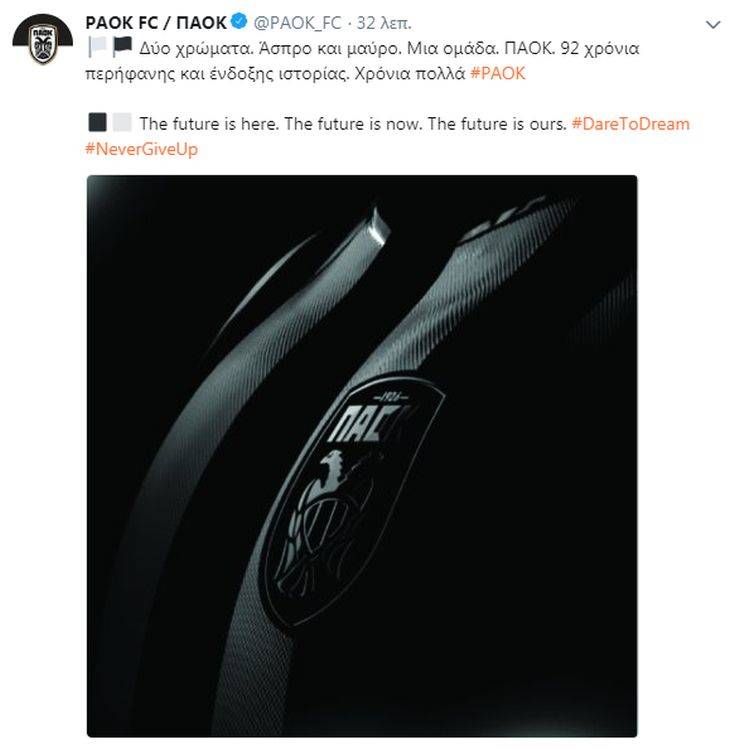Follow the #DareToDream hashtag
Screen dimensions: 735x750
(631, 124)
